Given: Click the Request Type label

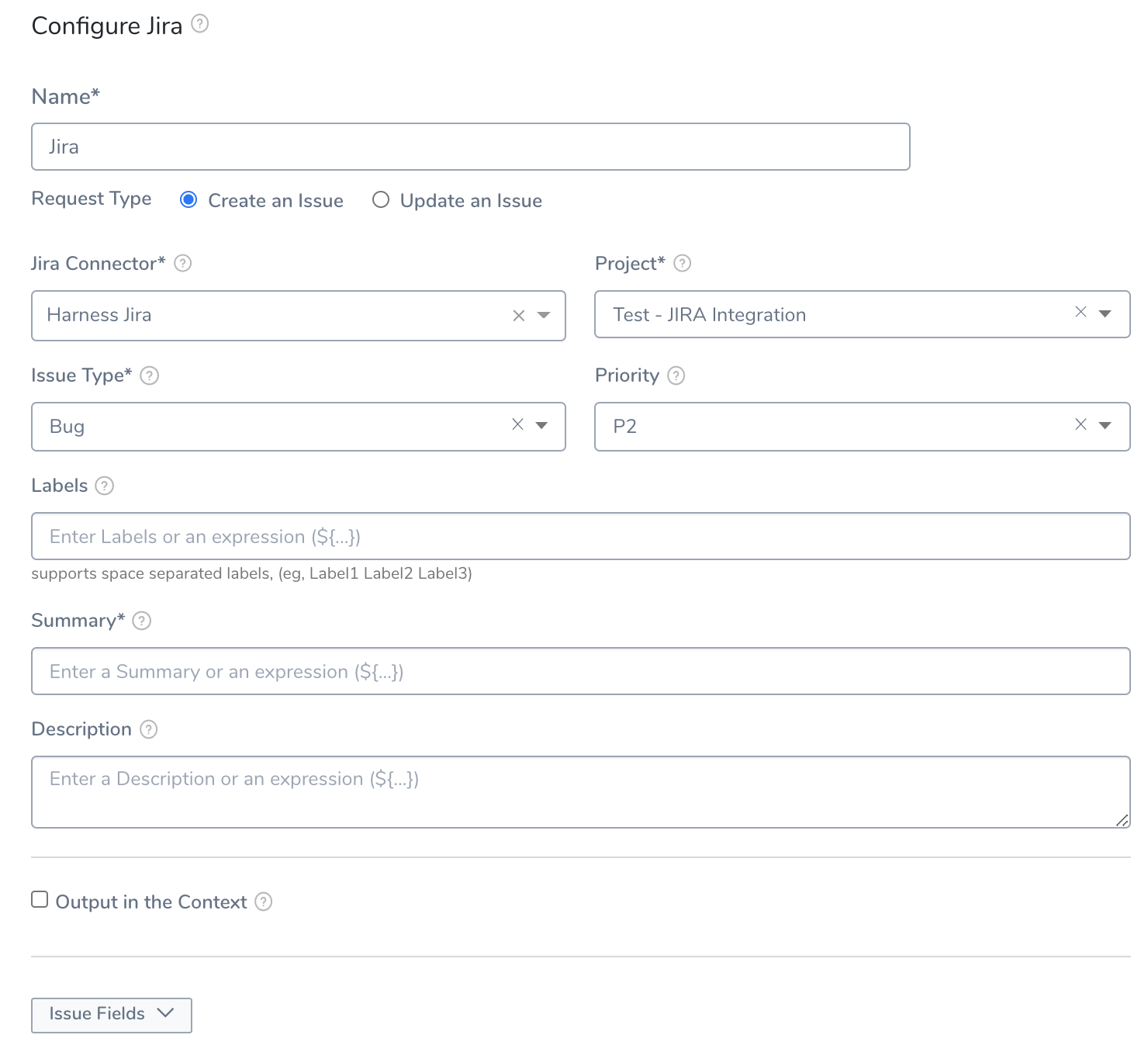Looking at the screenshot, I should 92,199.
